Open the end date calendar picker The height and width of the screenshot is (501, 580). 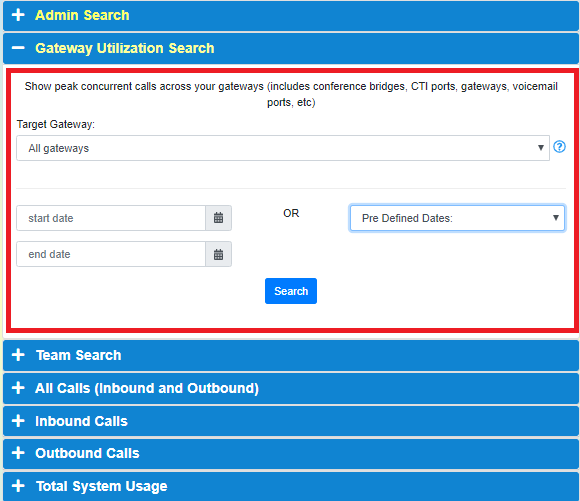point(219,254)
